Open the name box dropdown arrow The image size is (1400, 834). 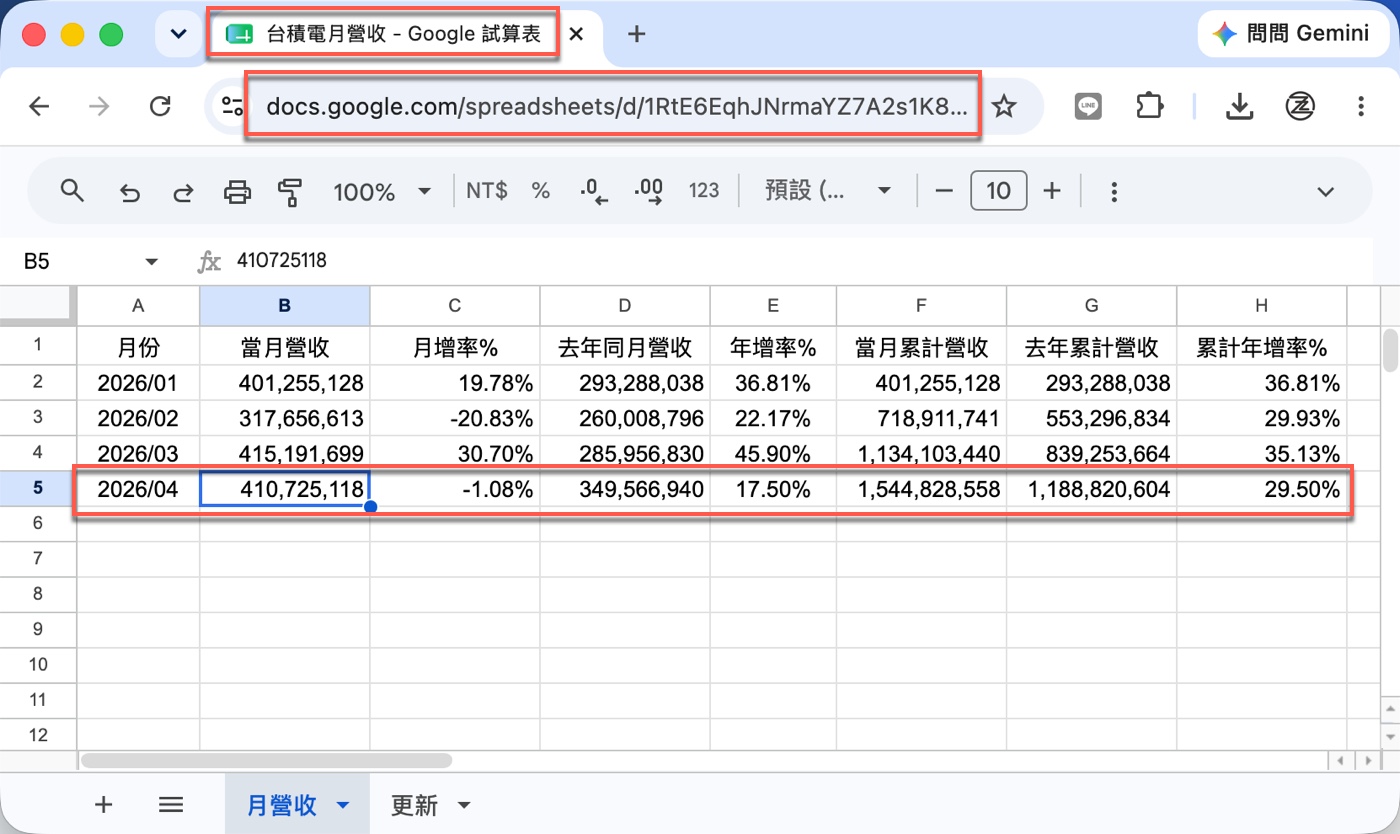(x=152, y=262)
